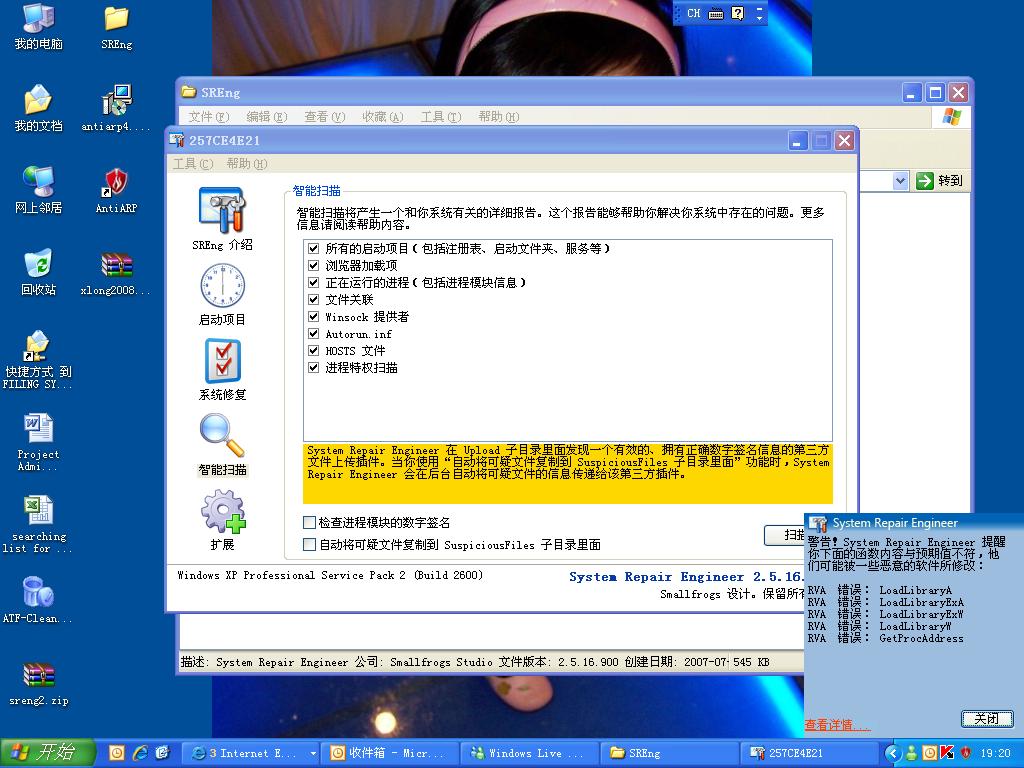Open 帮助(H) menu in SREng folder window
Image resolution: width=1024 pixels, height=768 pixels.
tap(498, 117)
